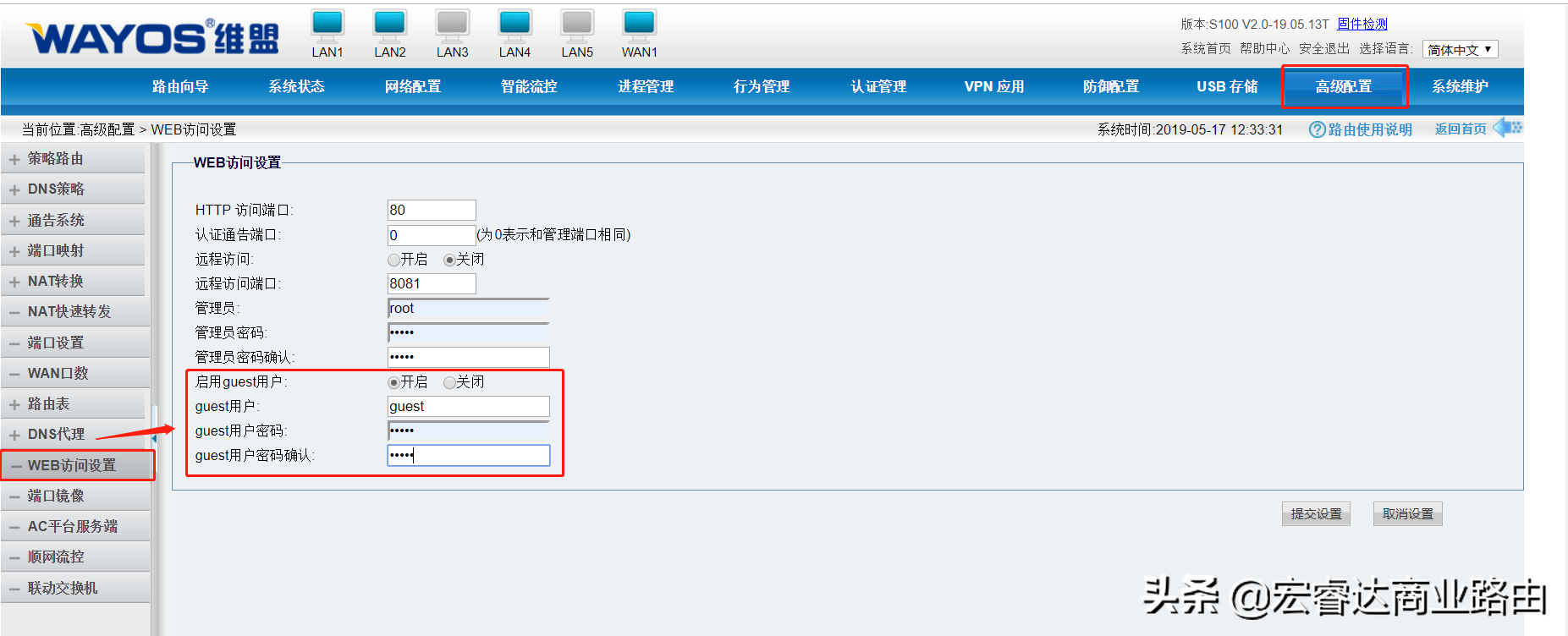This screenshot has width=1568, height=636.
Task: Select guest user 关闭 radio
Action: [449, 382]
